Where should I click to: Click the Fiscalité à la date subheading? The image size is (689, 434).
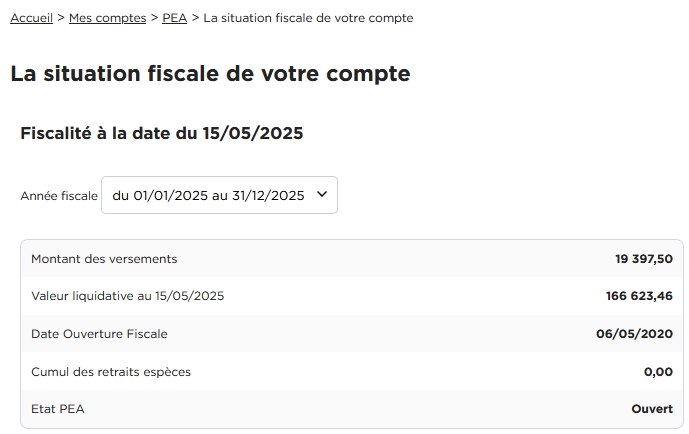pyautogui.click(x=161, y=133)
